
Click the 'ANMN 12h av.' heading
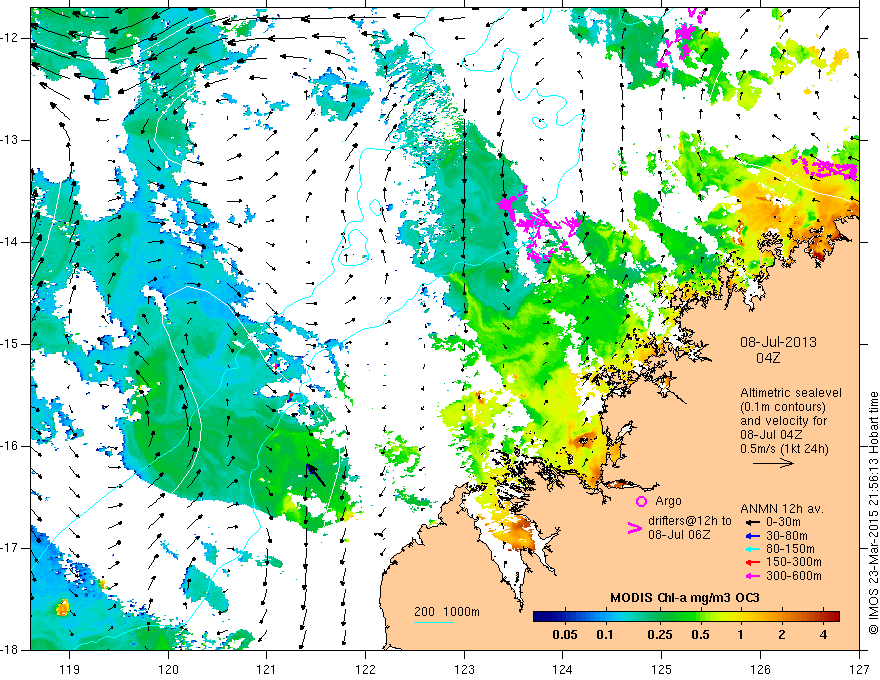(x=782, y=509)
